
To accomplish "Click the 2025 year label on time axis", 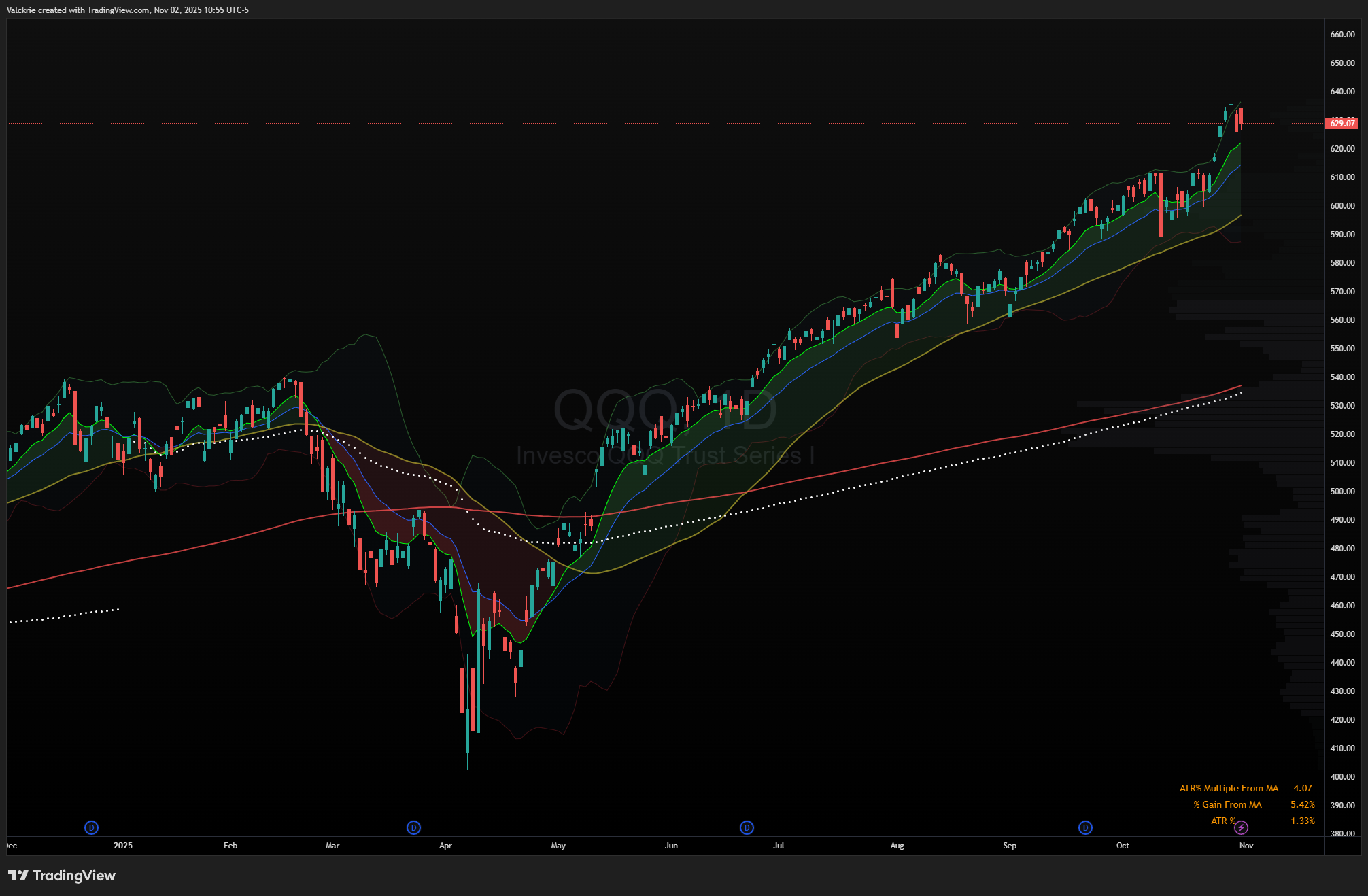I will point(123,846).
